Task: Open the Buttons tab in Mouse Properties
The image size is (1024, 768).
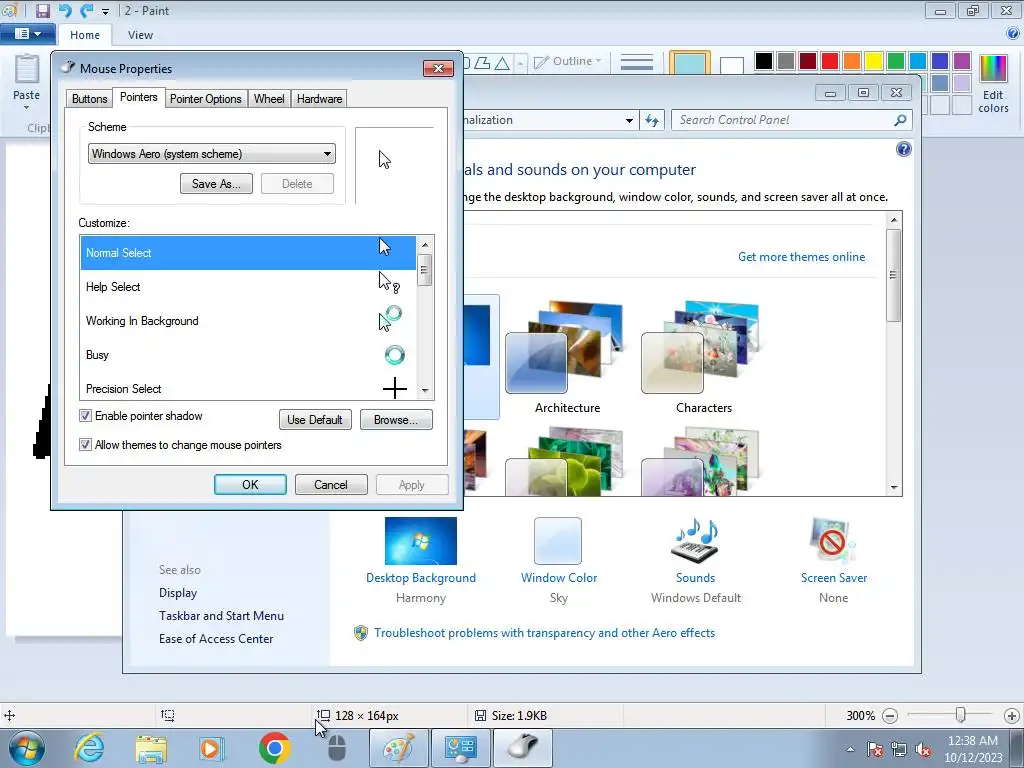Action: [89, 99]
